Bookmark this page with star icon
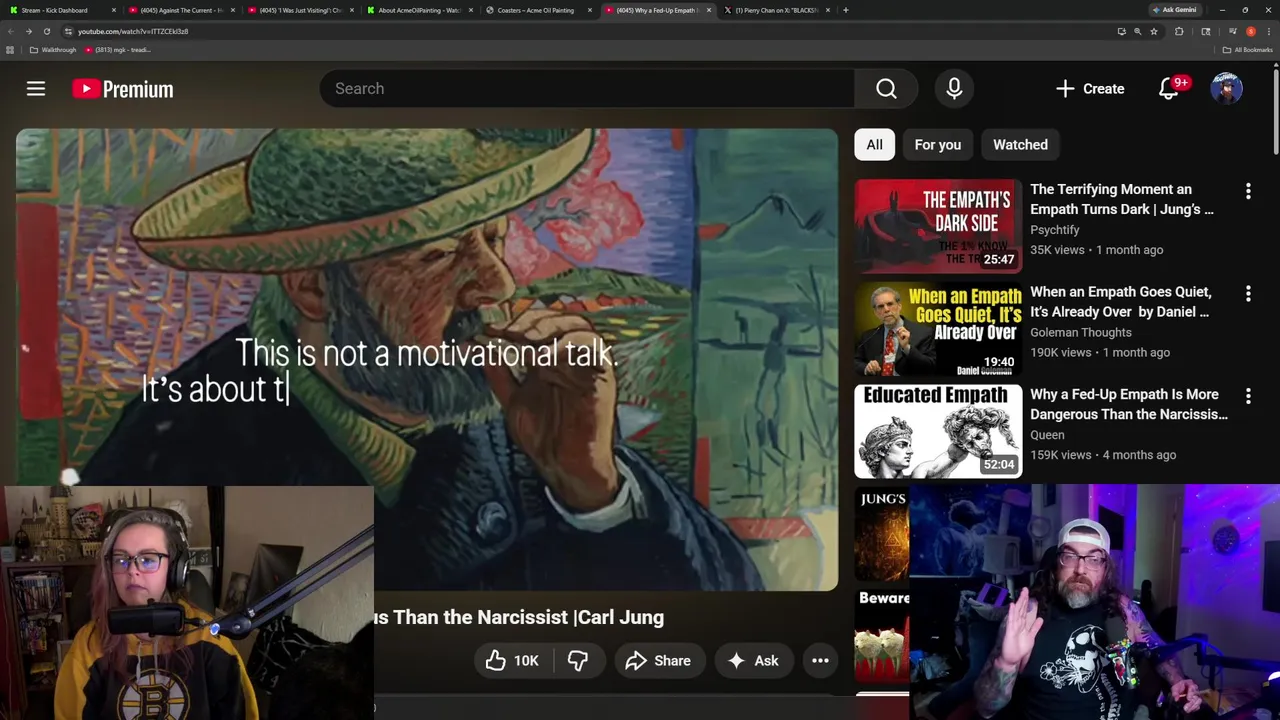 [x=1154, y=31]
